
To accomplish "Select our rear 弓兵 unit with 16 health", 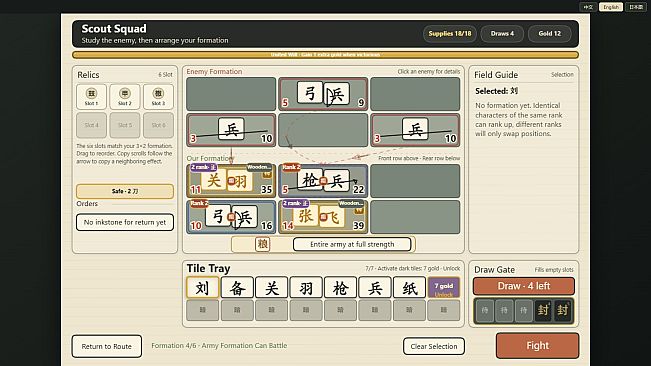I will [x=231, y=217].
